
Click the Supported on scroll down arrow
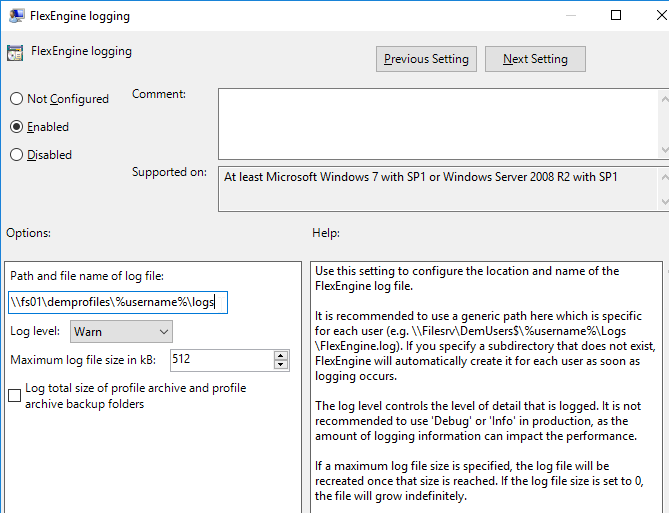(x=664, y=201)
